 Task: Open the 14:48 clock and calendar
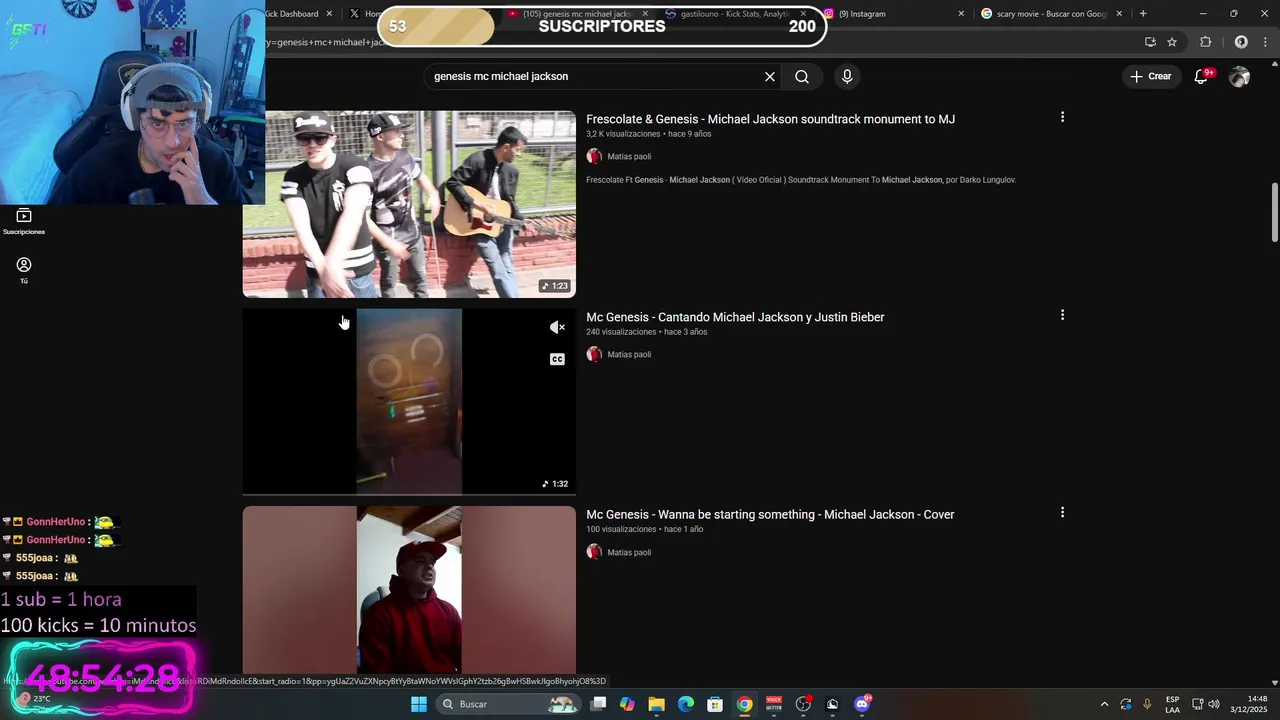tap(1248, 704)
